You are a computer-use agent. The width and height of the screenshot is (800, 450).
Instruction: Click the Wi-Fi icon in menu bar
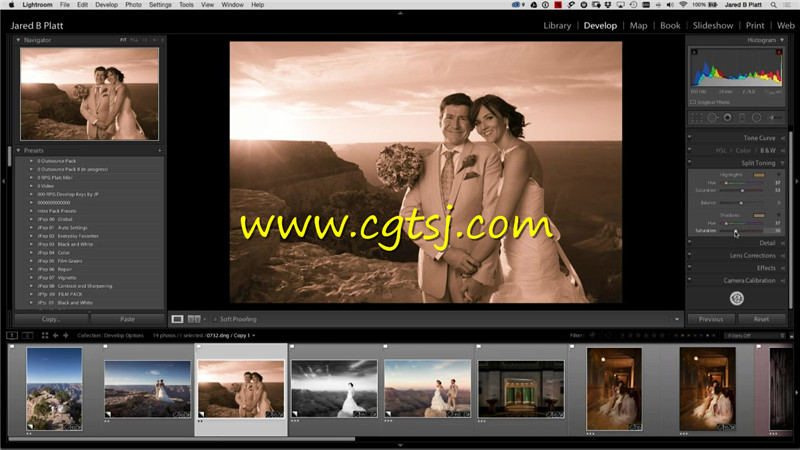coord(683,5)
